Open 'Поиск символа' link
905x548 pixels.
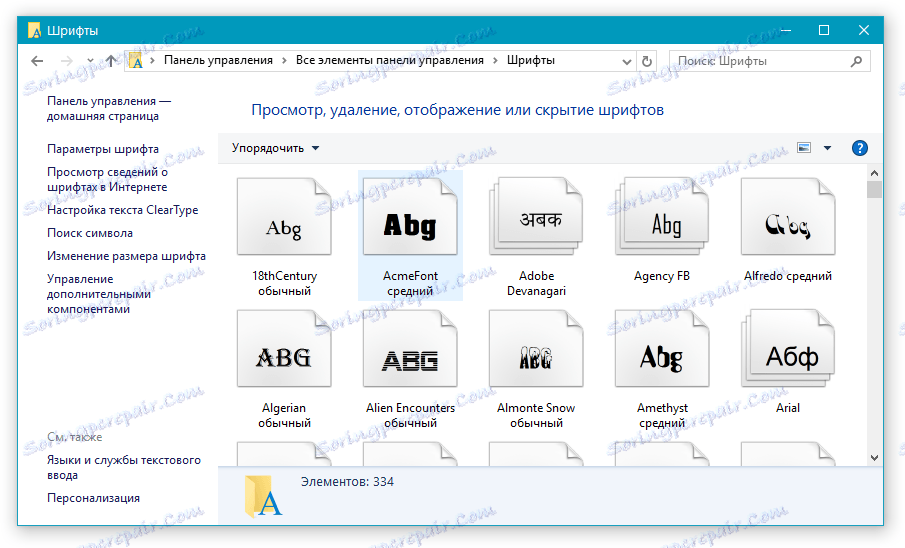(90, 233)
